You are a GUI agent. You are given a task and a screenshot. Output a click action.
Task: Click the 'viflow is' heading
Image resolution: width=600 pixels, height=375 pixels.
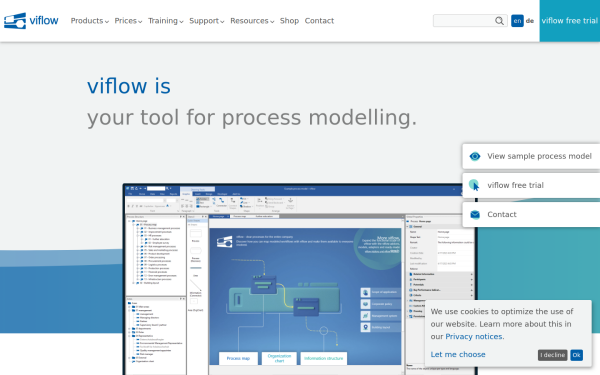click(129, 86)
